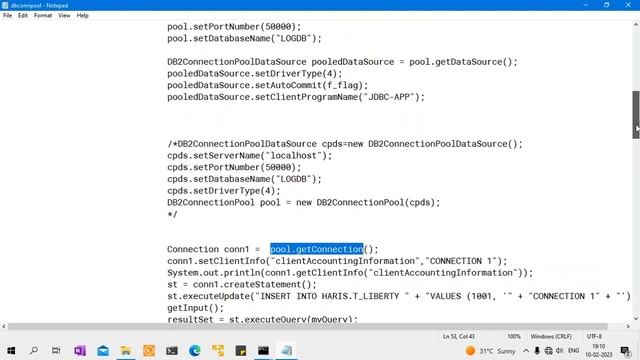Click the pool.setPortNumber(50000) line
This screenshot has height=360, width=640.
click(234, 27)
